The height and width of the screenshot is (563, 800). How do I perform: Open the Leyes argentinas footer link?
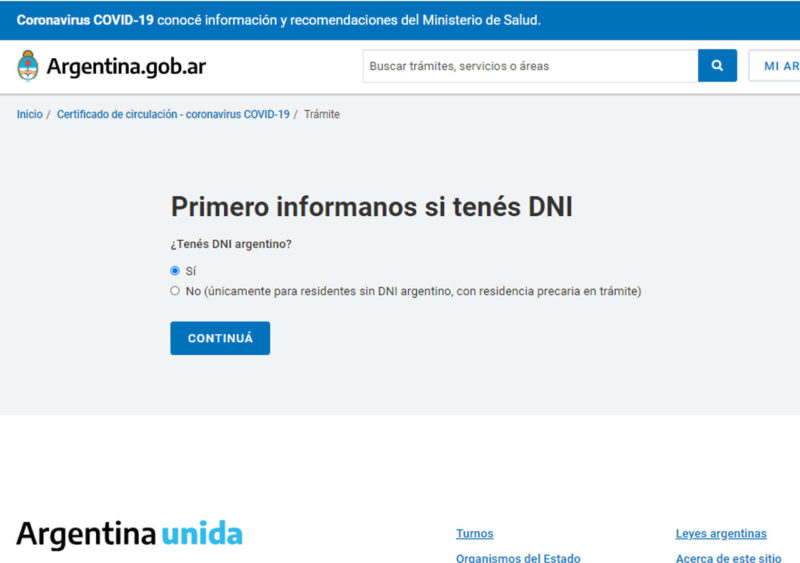[x=721, y=534]
